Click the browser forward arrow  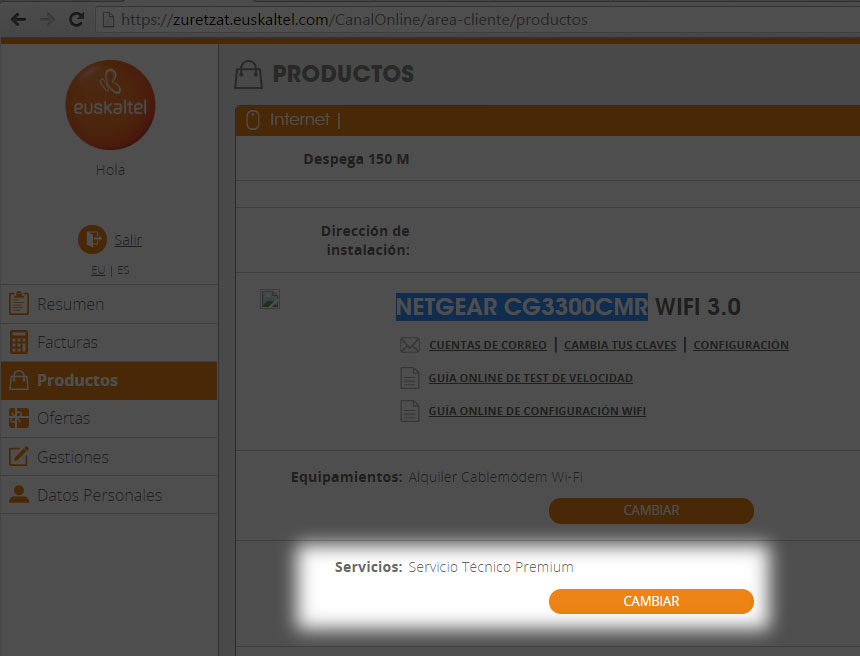pyautogui.click(x=48, y=20)
